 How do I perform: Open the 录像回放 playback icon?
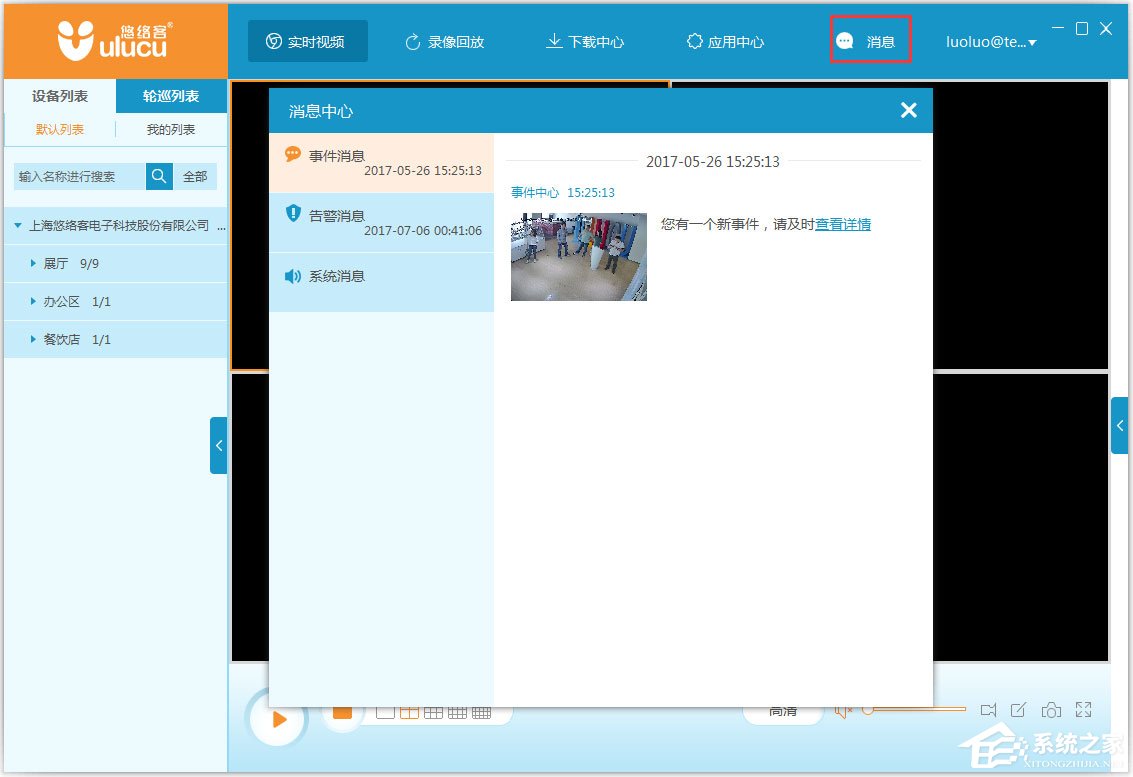pyautogui.click(x=411, y=41)
